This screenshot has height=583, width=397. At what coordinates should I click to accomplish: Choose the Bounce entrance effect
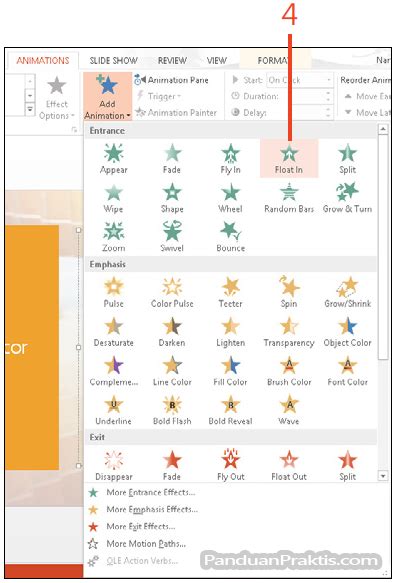point(230,237)
